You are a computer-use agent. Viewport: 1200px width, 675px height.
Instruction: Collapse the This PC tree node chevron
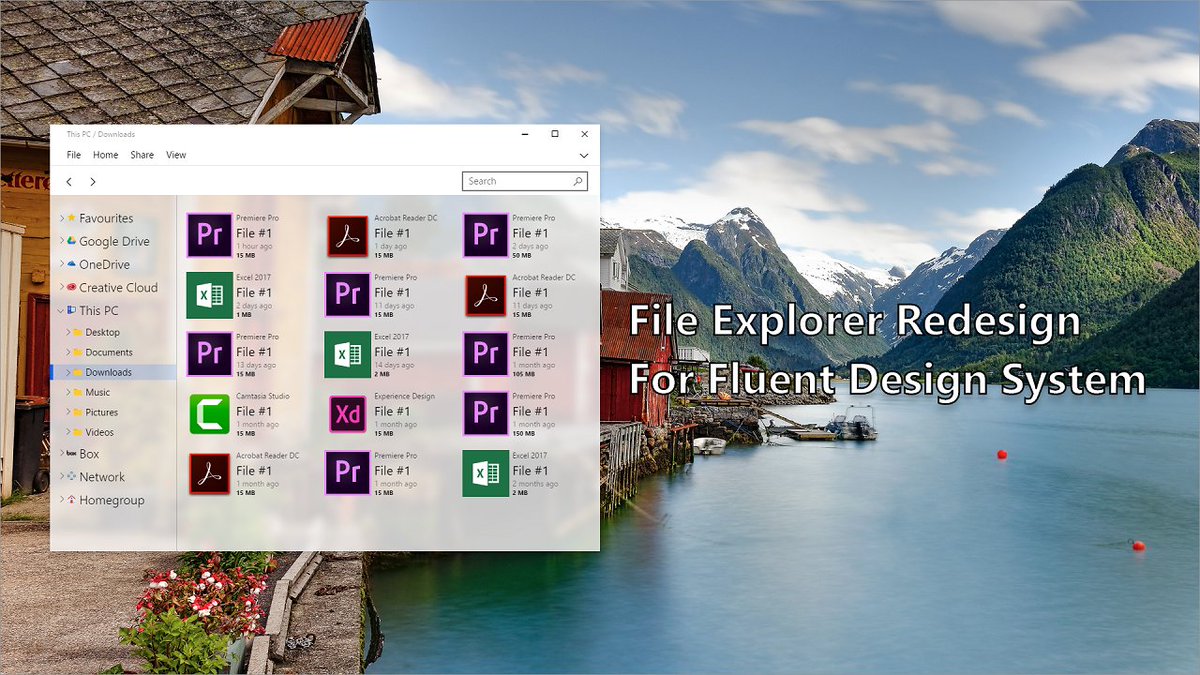click(x=61, y=311)
